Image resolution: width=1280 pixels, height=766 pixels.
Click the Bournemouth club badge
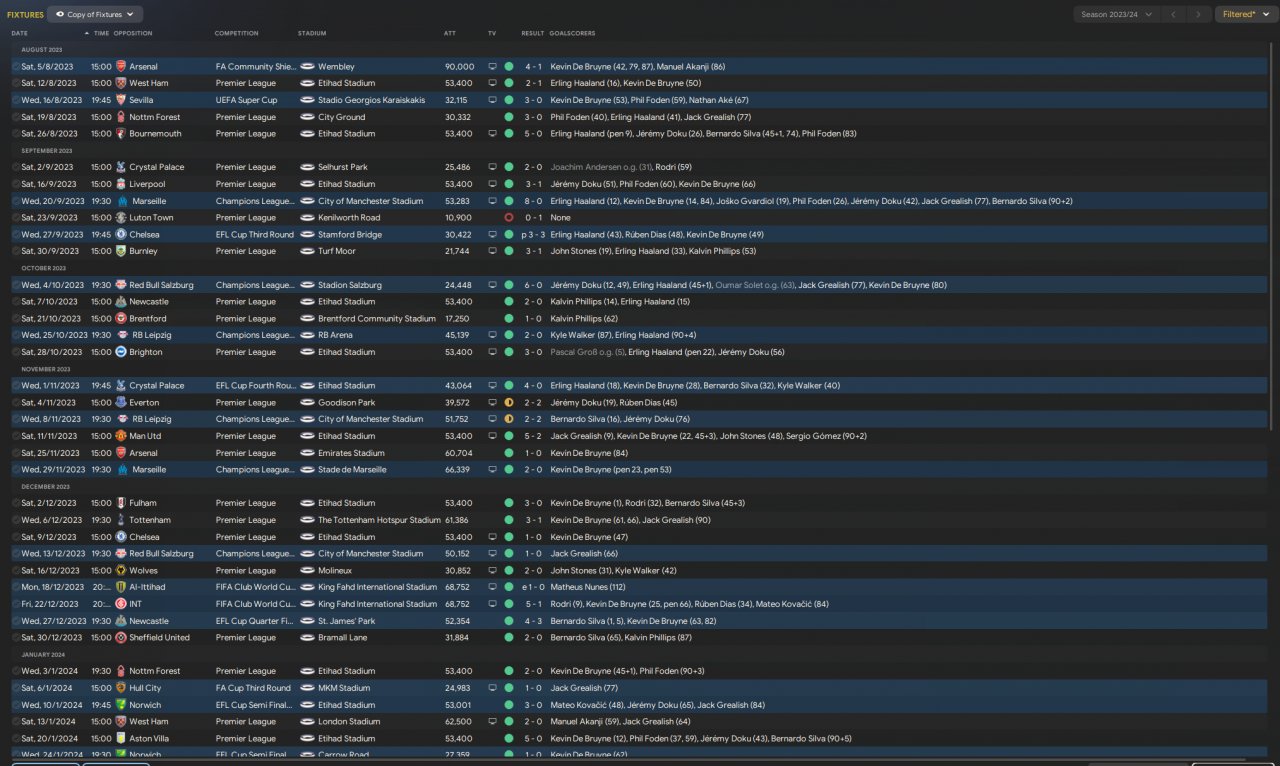(x=121, y=134)
